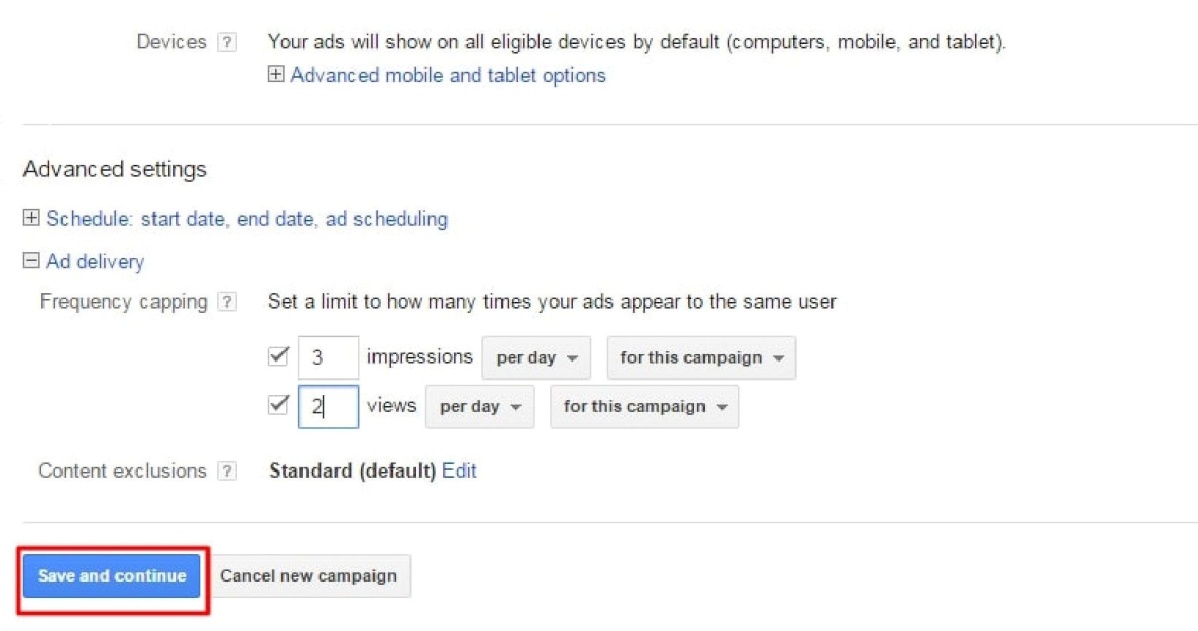Click the Frequency capping help icon

click(228, 302)
